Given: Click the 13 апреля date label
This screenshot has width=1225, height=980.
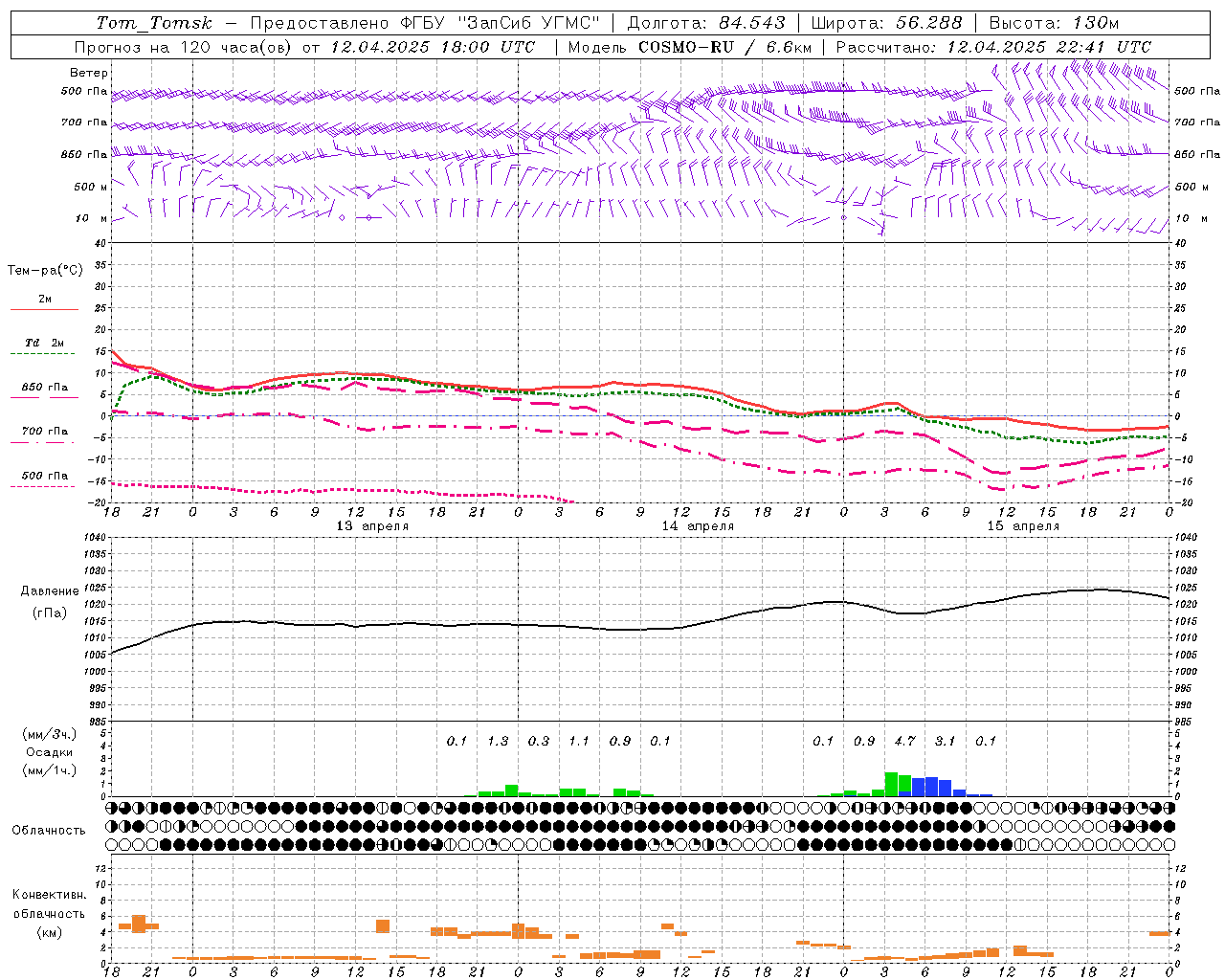Looking at the screenshot, I should tap(372, 526).
